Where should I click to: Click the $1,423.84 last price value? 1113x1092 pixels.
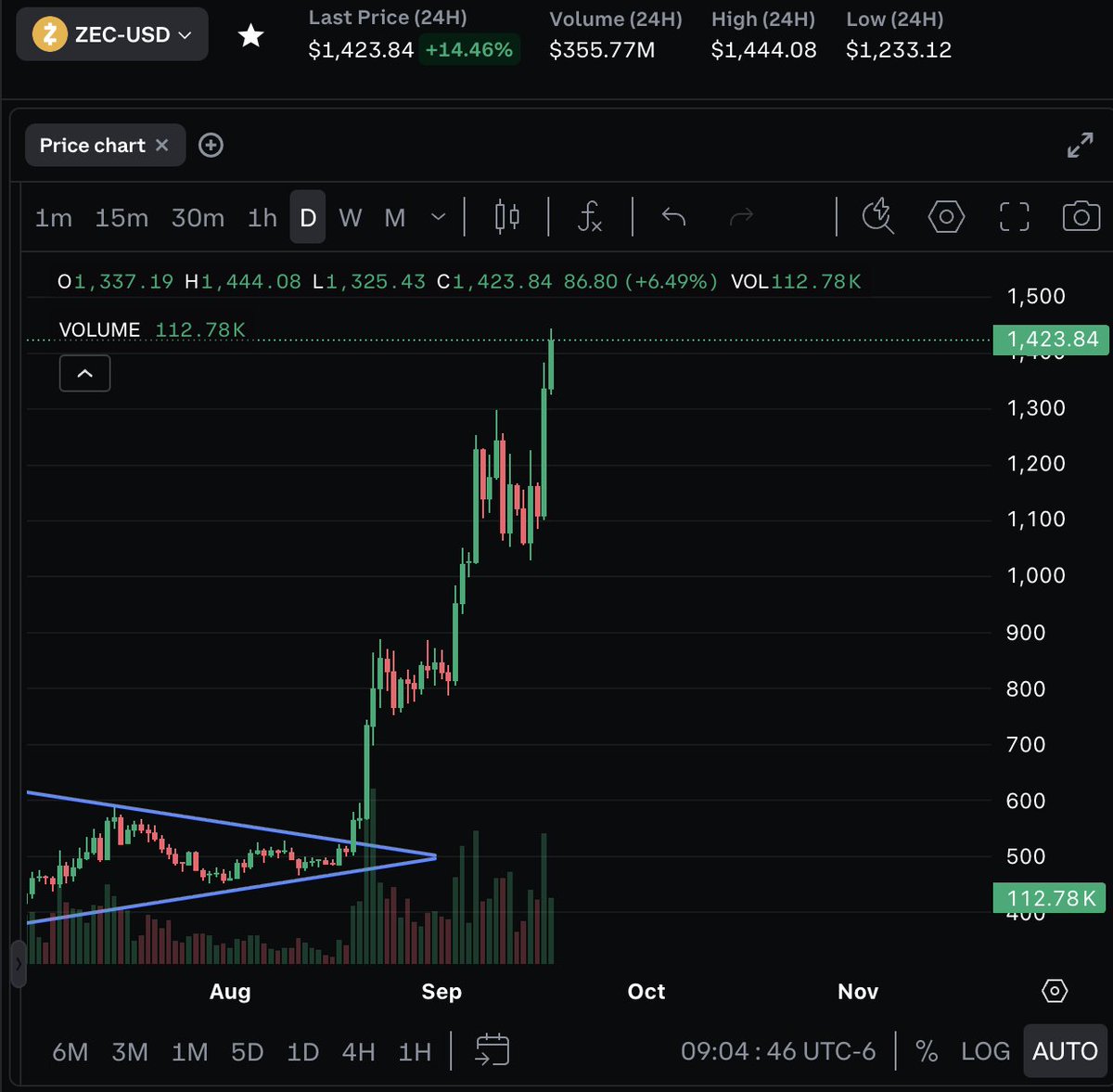point(361,50)
